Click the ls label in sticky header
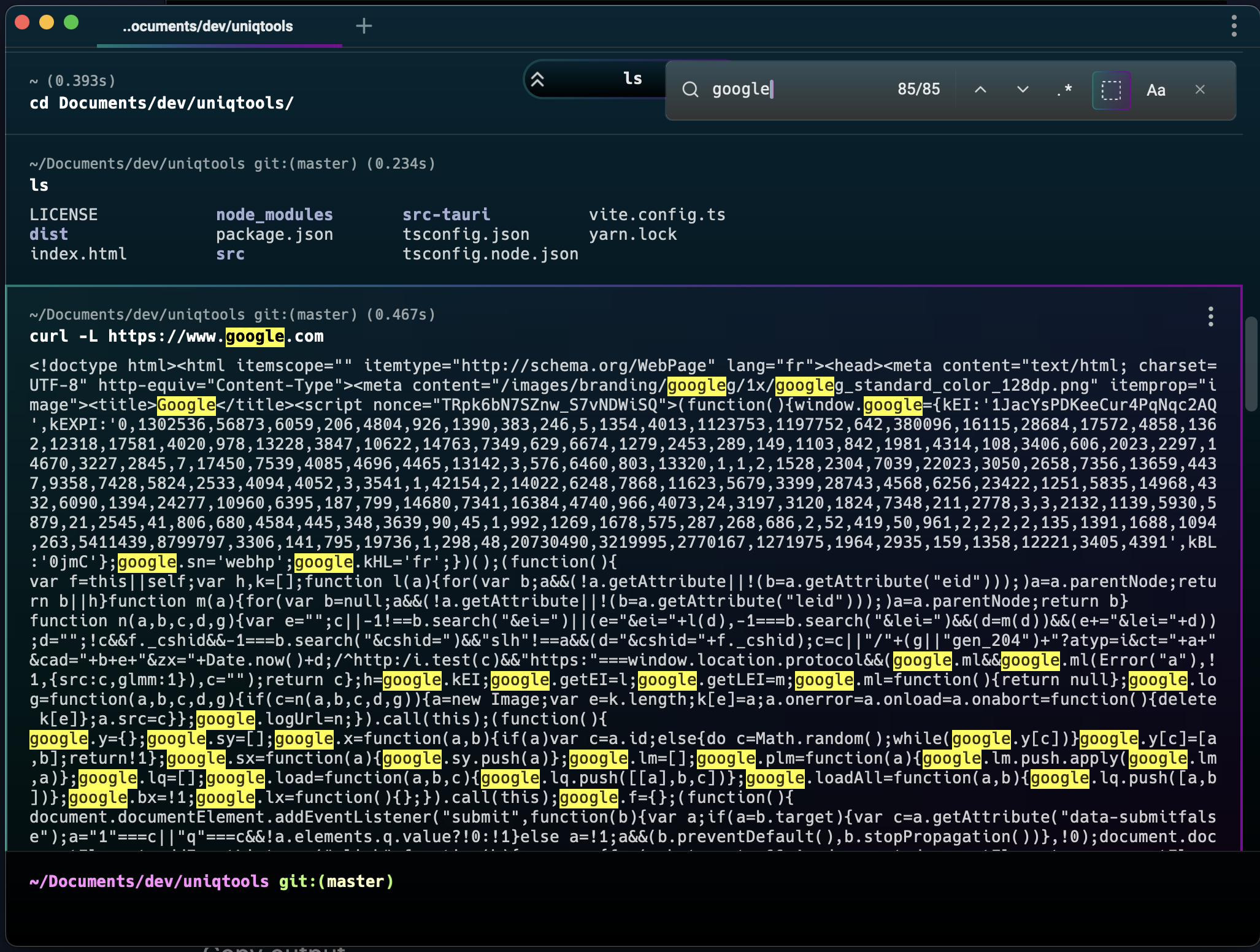 click(632, 79)
